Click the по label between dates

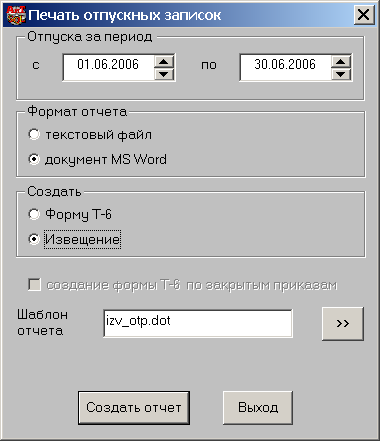pos(209,65)
